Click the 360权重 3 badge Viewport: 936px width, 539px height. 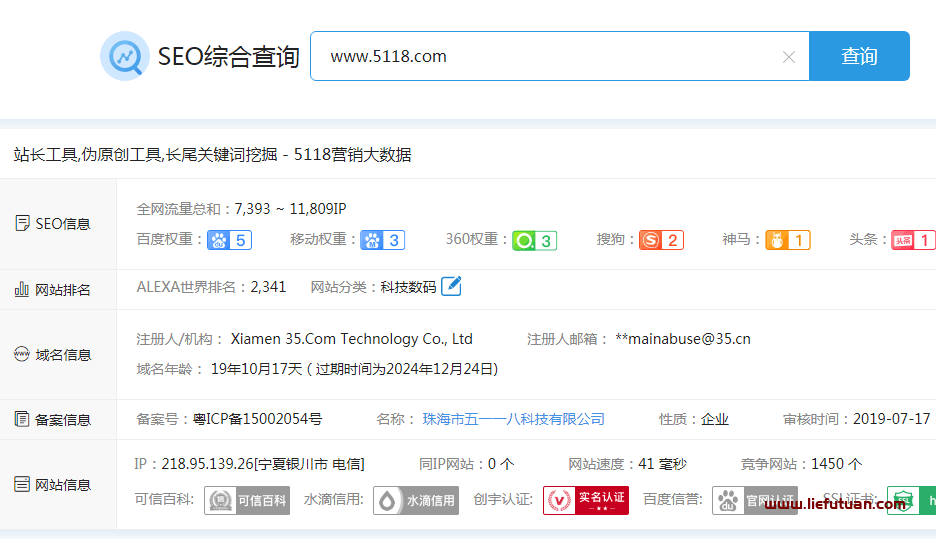coord(534,241)
